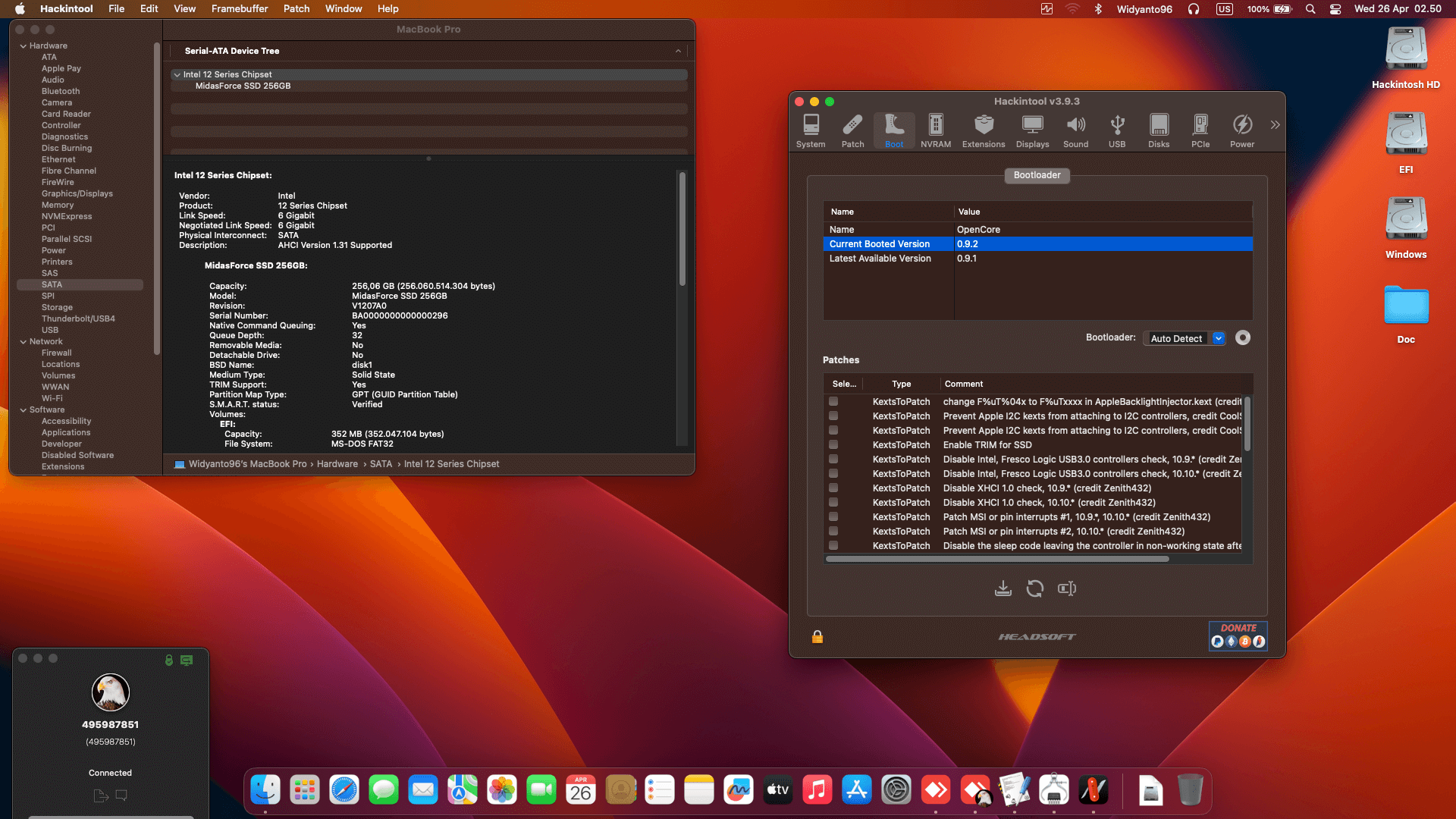Open the Disks toolbar icon
1456x819 pixels.
[x=1159, y=130]
